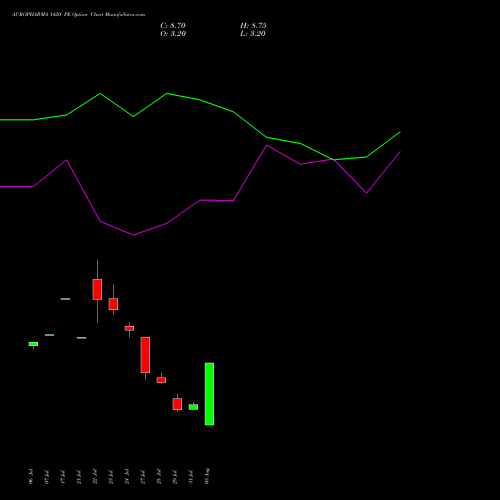
Task: Click the 24 Jul date label
Action: (127, 477)
